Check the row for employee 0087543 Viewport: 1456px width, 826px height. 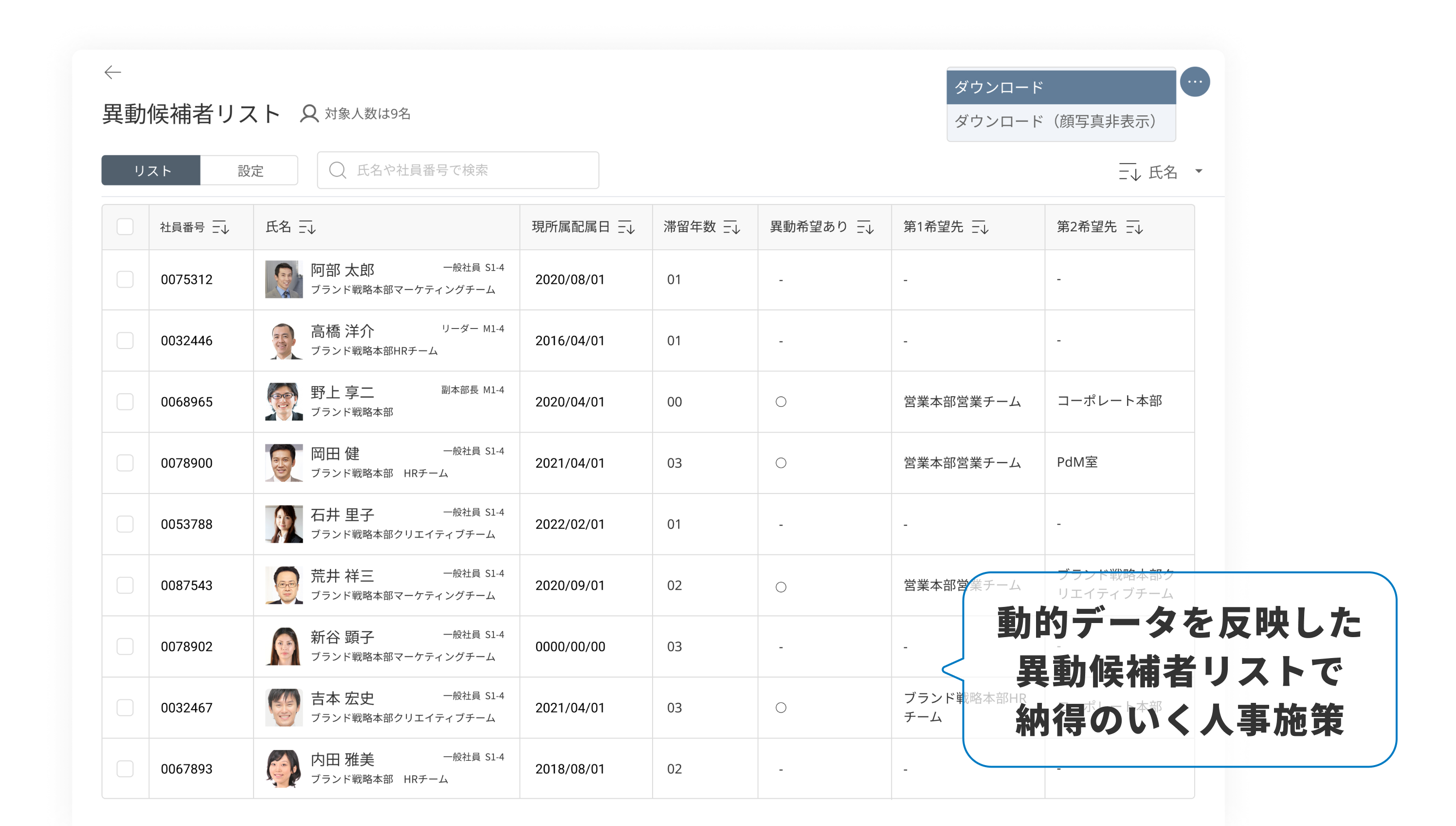(125, 586)
